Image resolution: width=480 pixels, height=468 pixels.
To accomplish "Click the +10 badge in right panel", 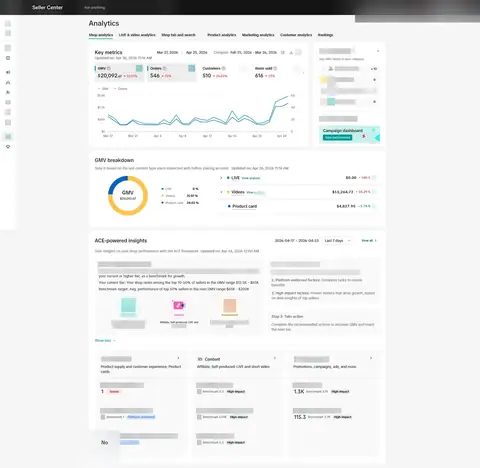I will click(374, 69).
